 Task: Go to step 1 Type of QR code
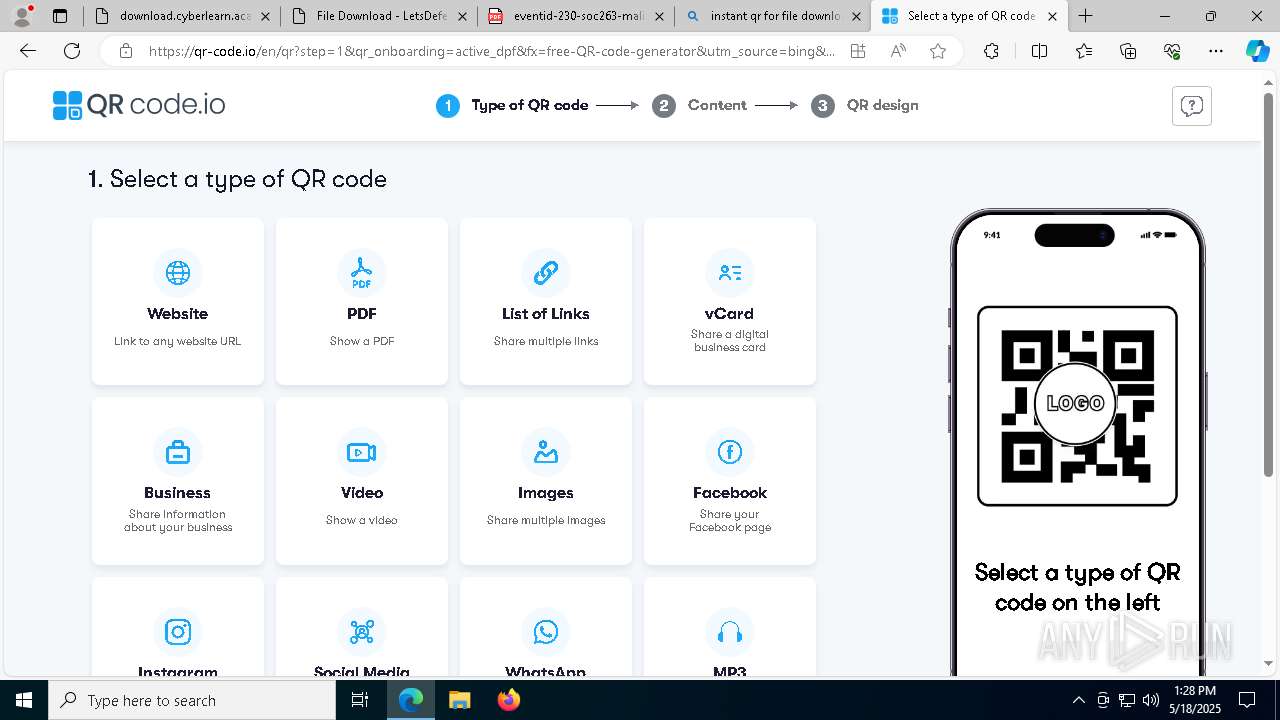tap(512, 105)
